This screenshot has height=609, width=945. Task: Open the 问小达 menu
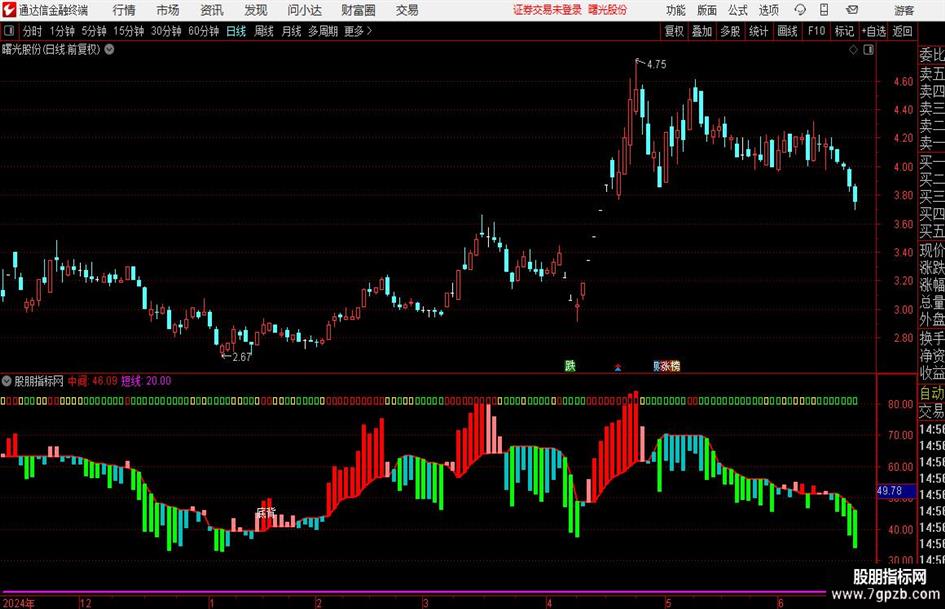304,10
